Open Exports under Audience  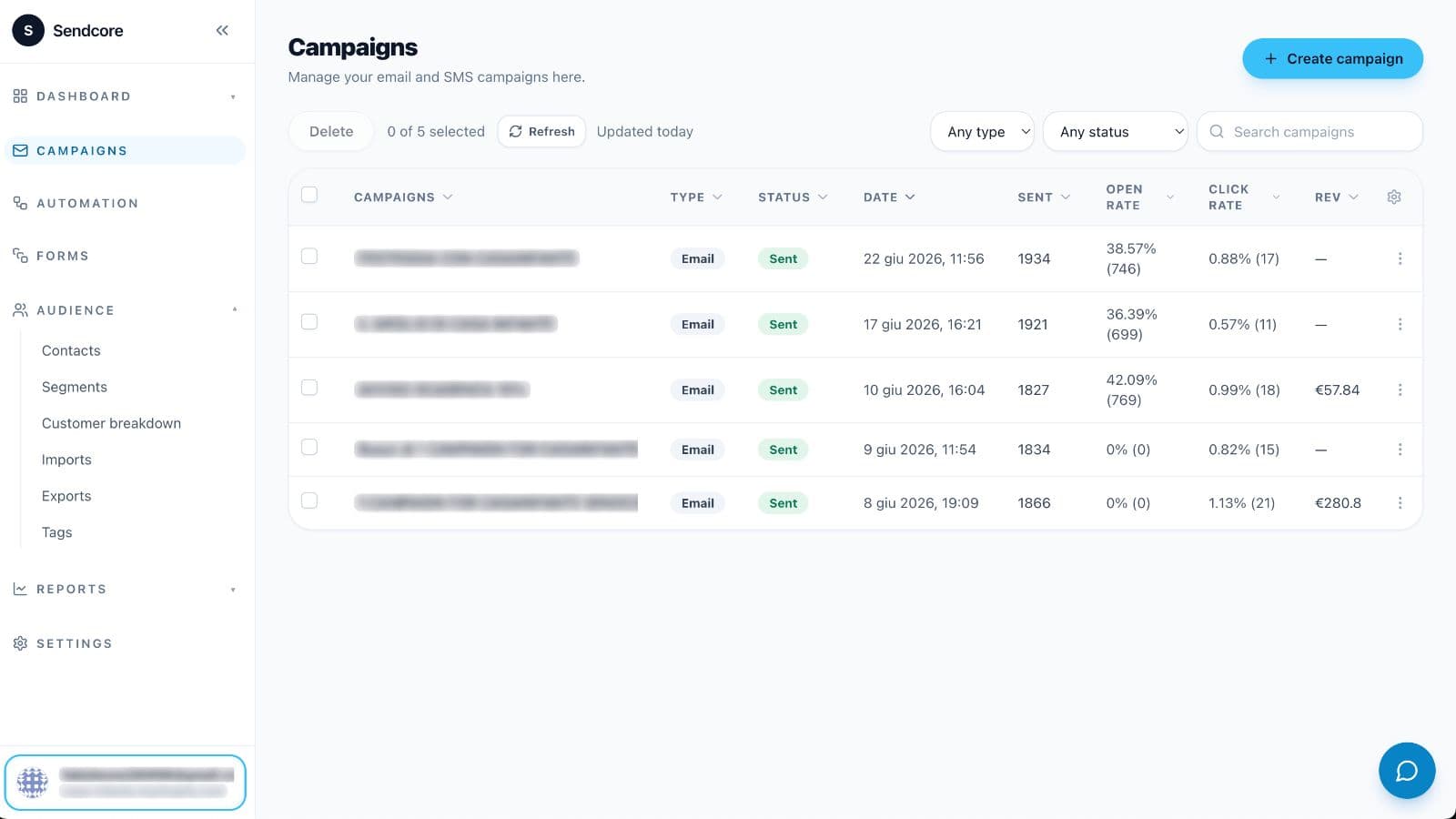click(66, 496)
